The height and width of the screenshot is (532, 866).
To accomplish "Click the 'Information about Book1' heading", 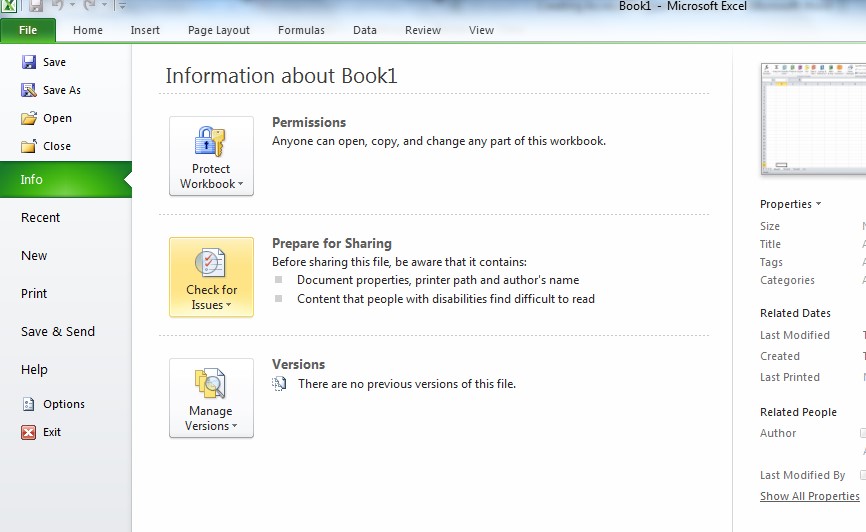I will pos(281,76).
